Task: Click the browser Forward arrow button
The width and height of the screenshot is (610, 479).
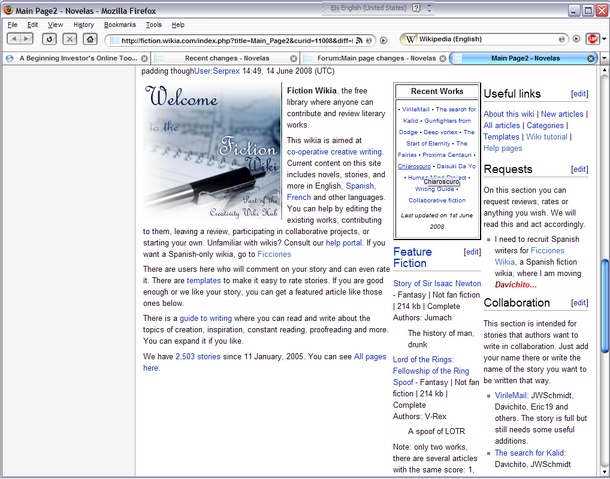Action: tap(26, 39)
